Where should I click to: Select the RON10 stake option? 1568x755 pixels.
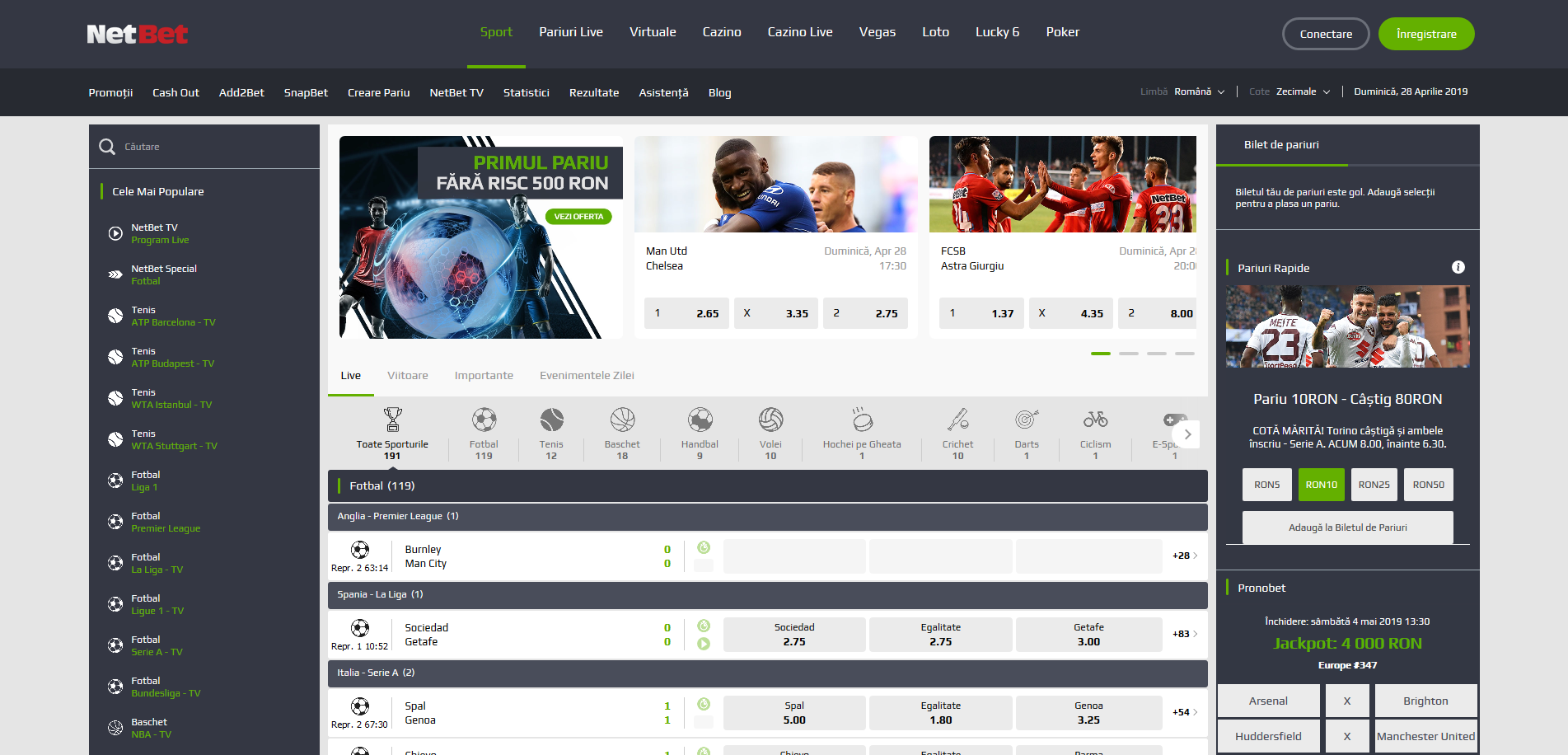coord(1321,485)
